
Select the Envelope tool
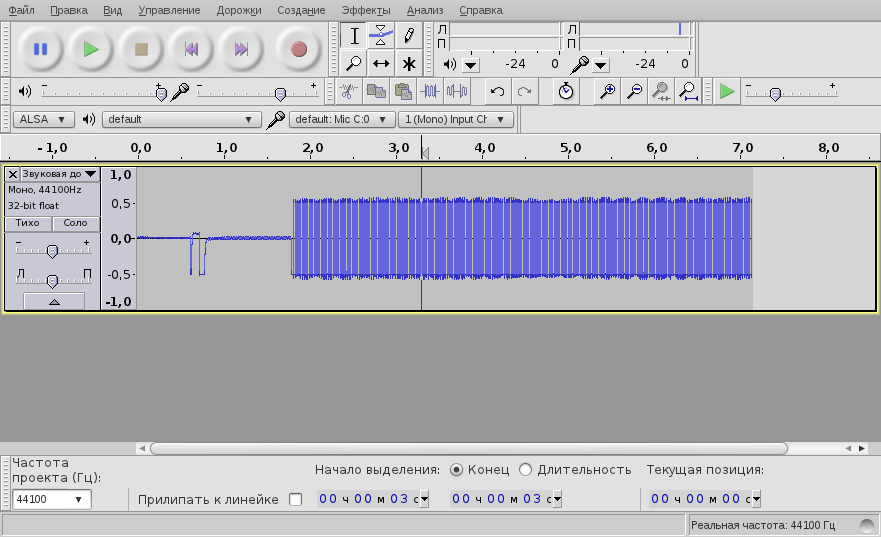coord(381,36)
